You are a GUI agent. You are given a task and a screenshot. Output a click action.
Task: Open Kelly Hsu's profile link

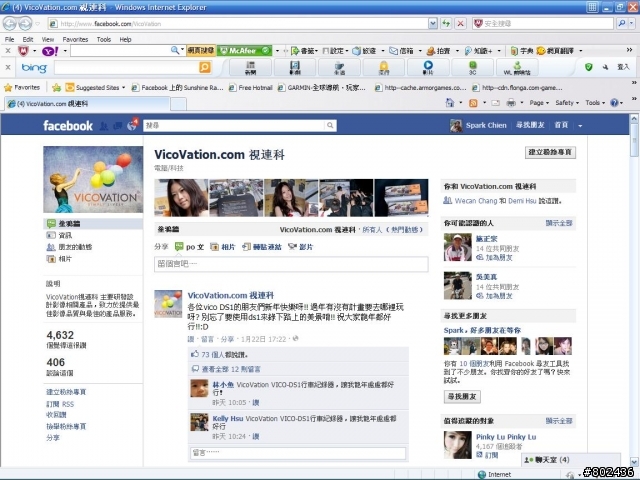point(227,419)
